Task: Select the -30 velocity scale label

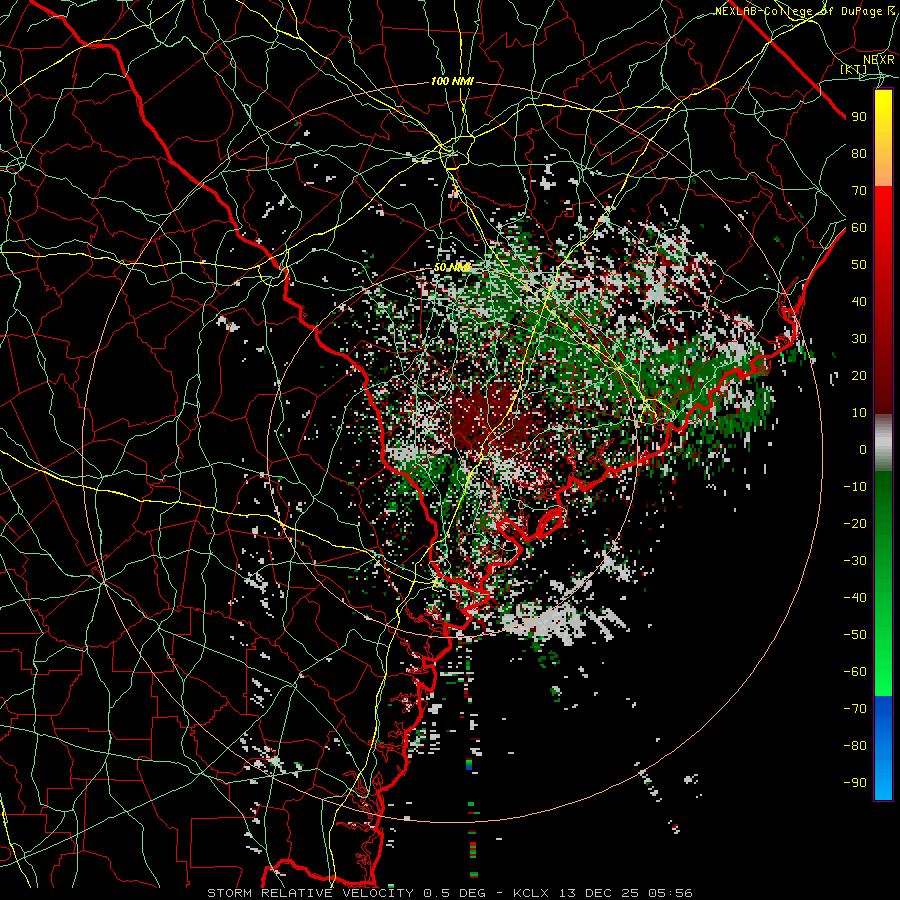Action: pos(855,561)
